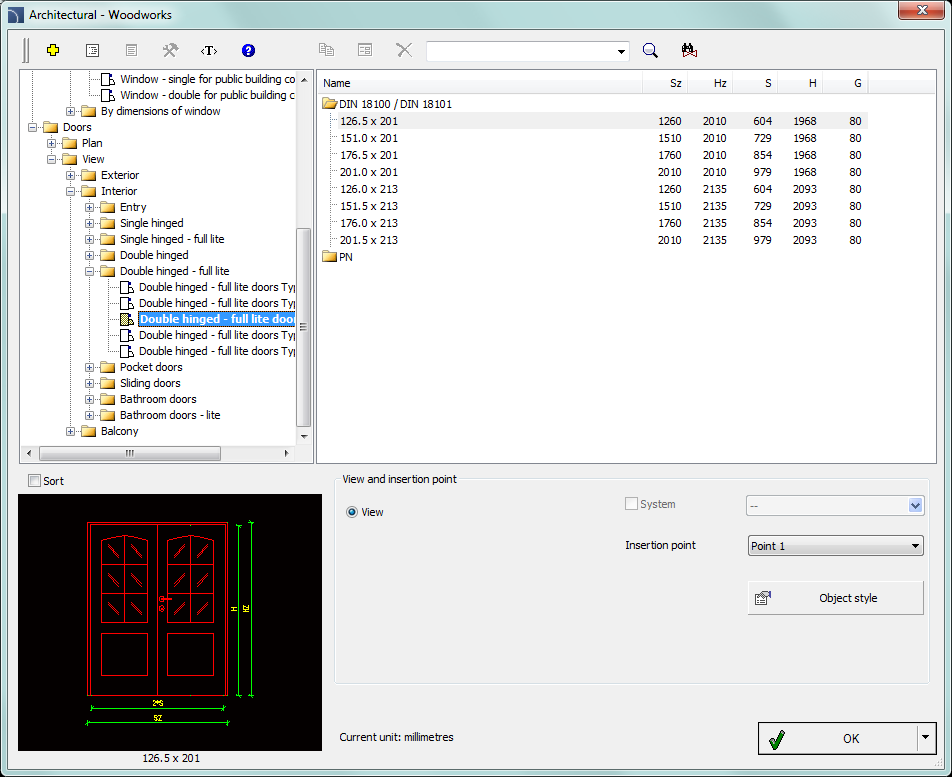Click the PN folder icon
The image size is (952, 777).
330,257
